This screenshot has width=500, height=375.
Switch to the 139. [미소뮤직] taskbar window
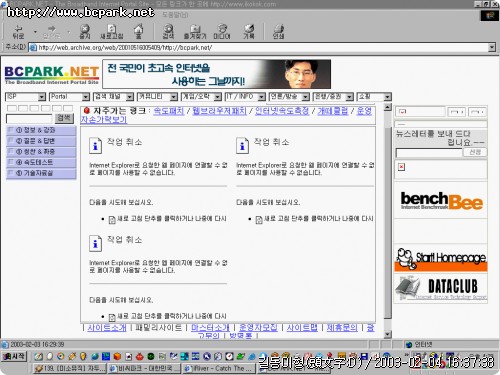70,368
